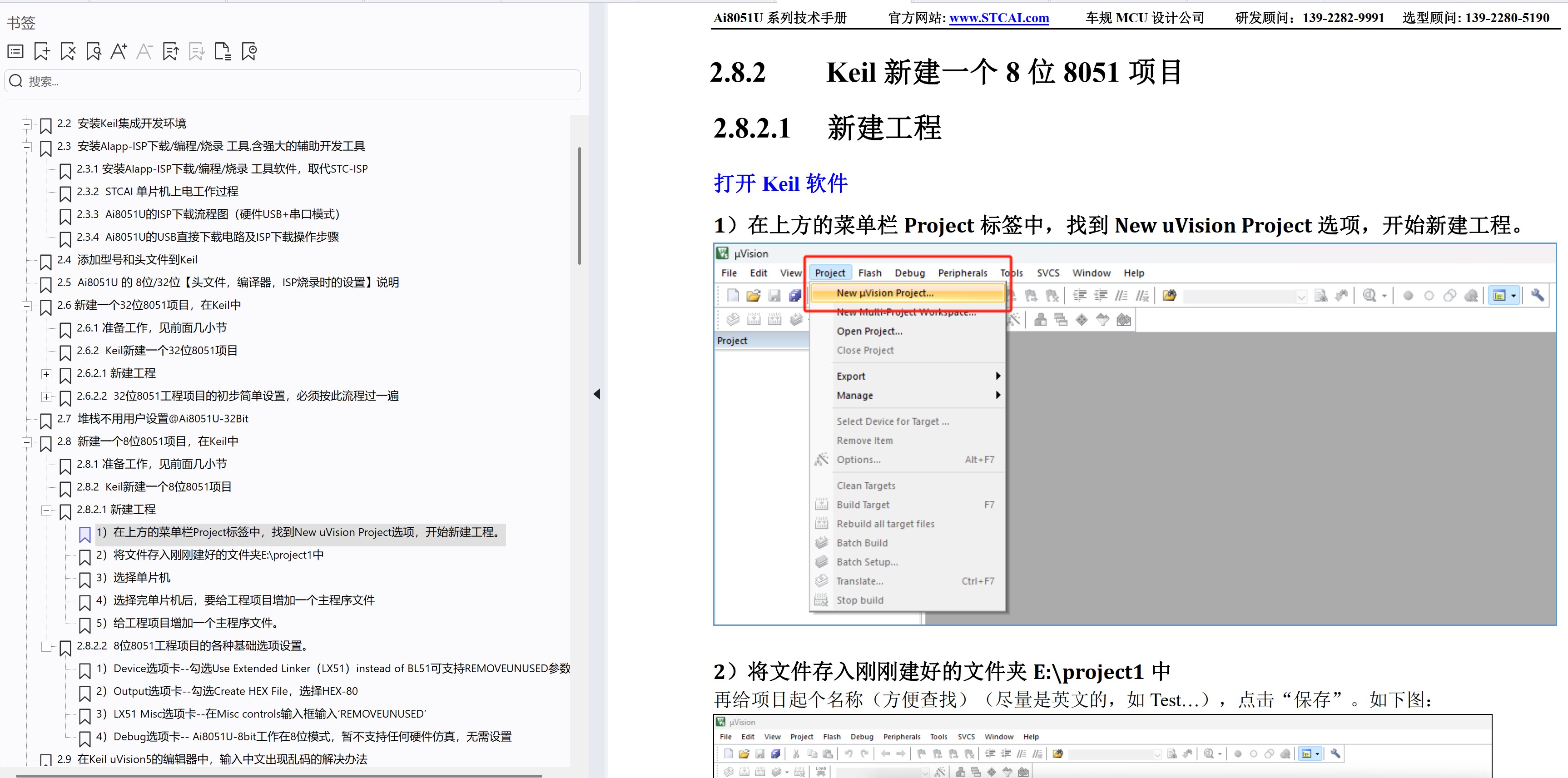Click bookmark icon beside 2.4 添加型号和头文件到Keil

[x=46, y=262]
